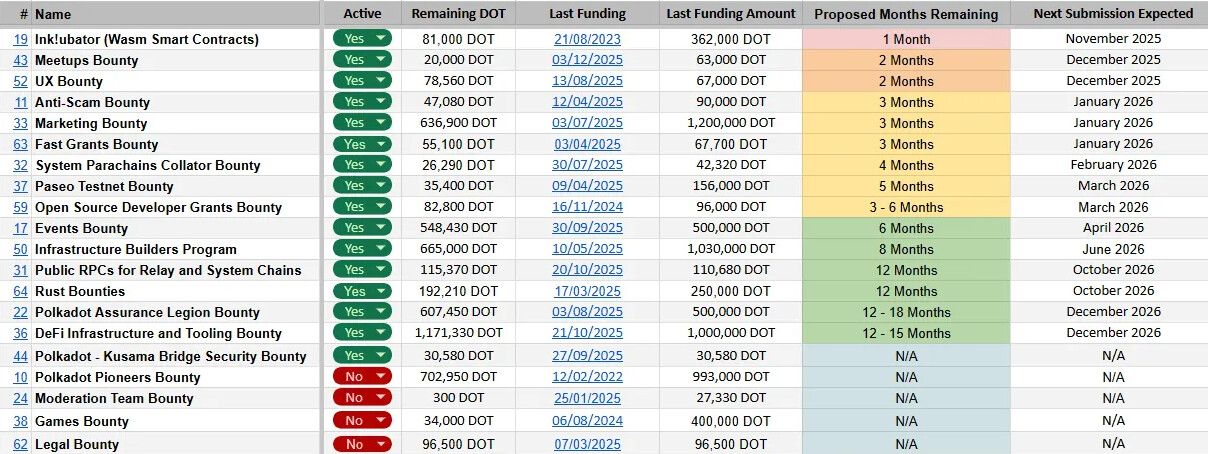
Task: Change Active status of Legal Bounty
Action: coord(381,444)
